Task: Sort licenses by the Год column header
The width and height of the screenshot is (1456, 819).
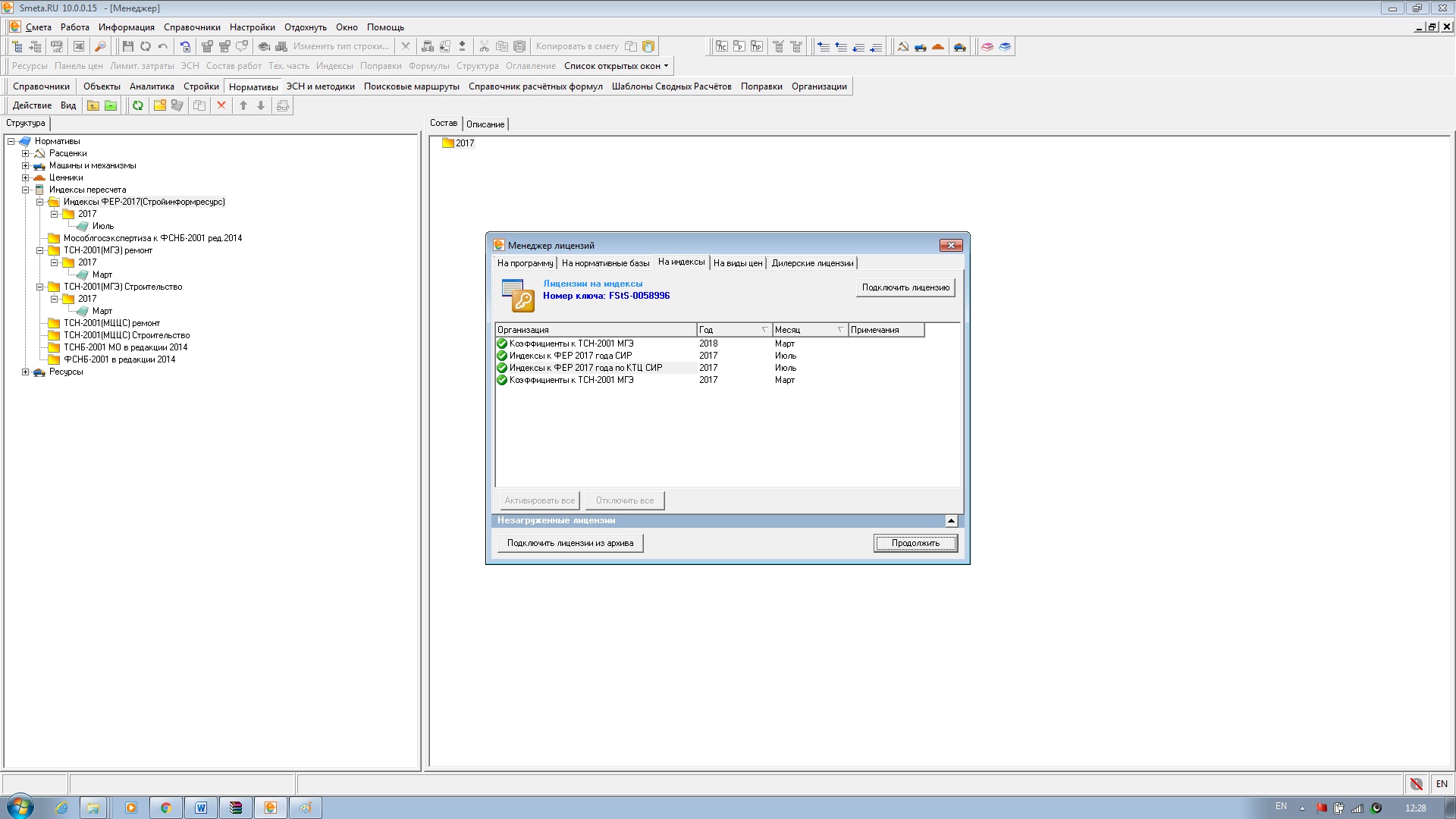Action: click(734, 330)
